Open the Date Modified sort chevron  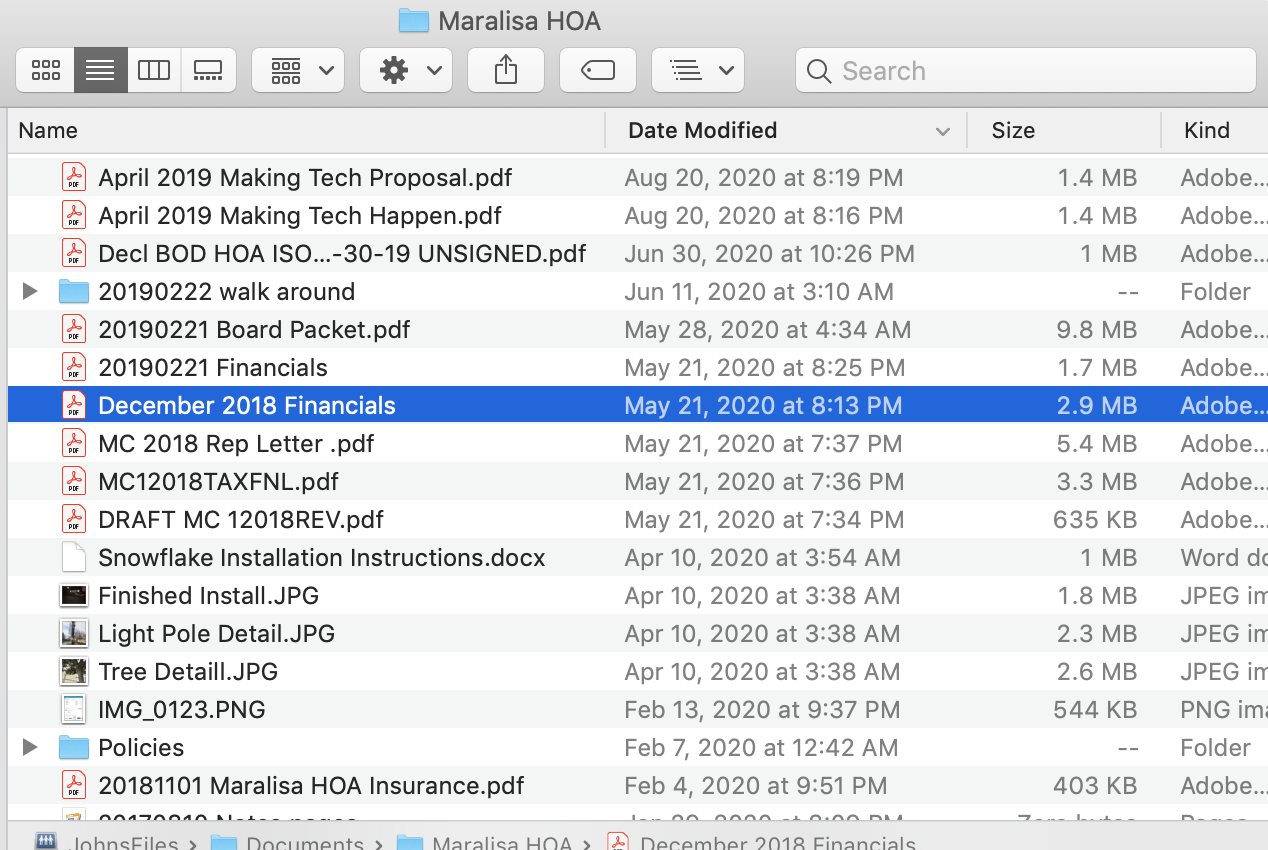[941, 131]
